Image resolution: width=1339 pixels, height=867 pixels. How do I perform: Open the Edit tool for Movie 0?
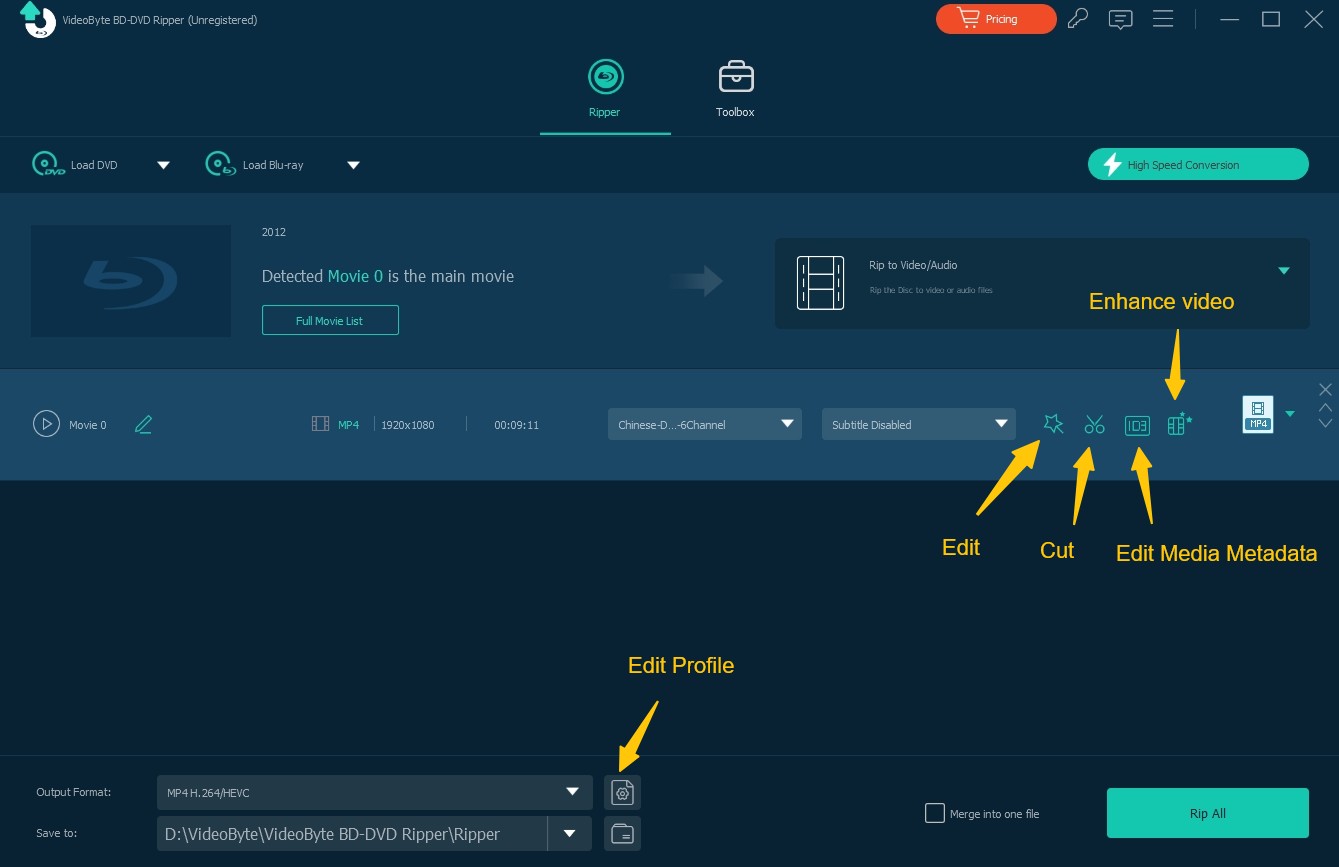click(1053, 424)
